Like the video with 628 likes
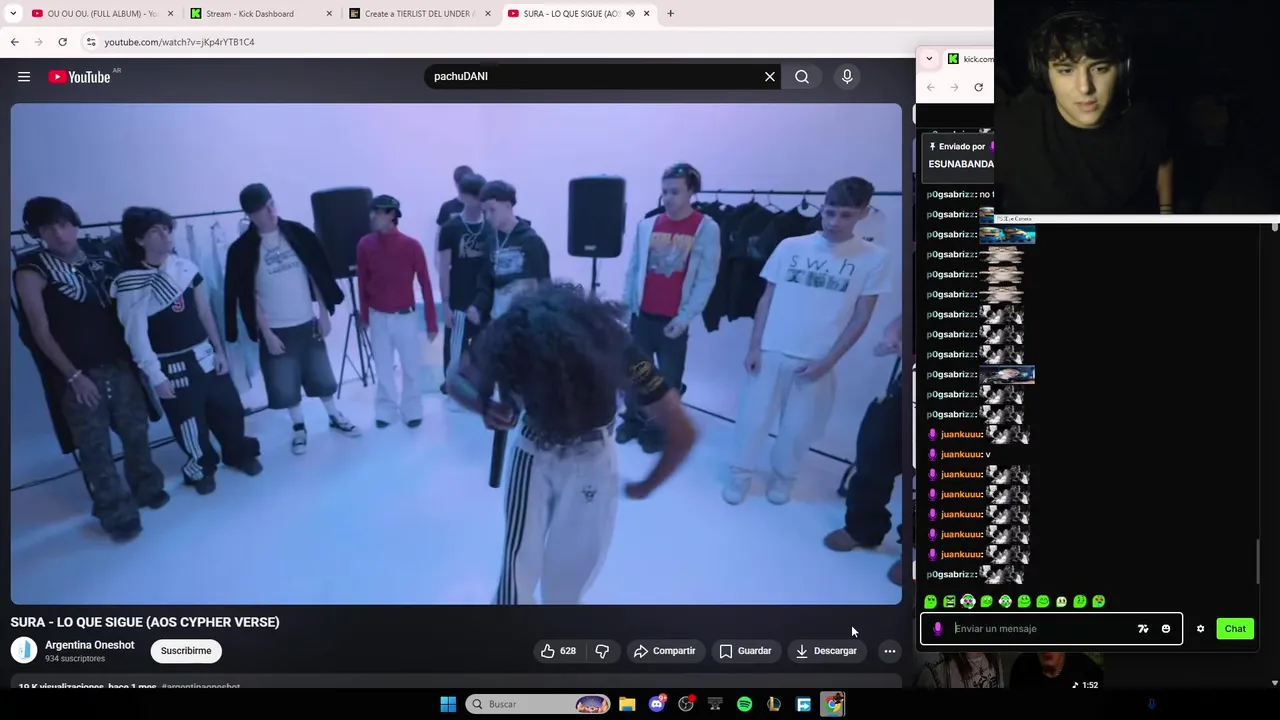 tap(558, 651)
